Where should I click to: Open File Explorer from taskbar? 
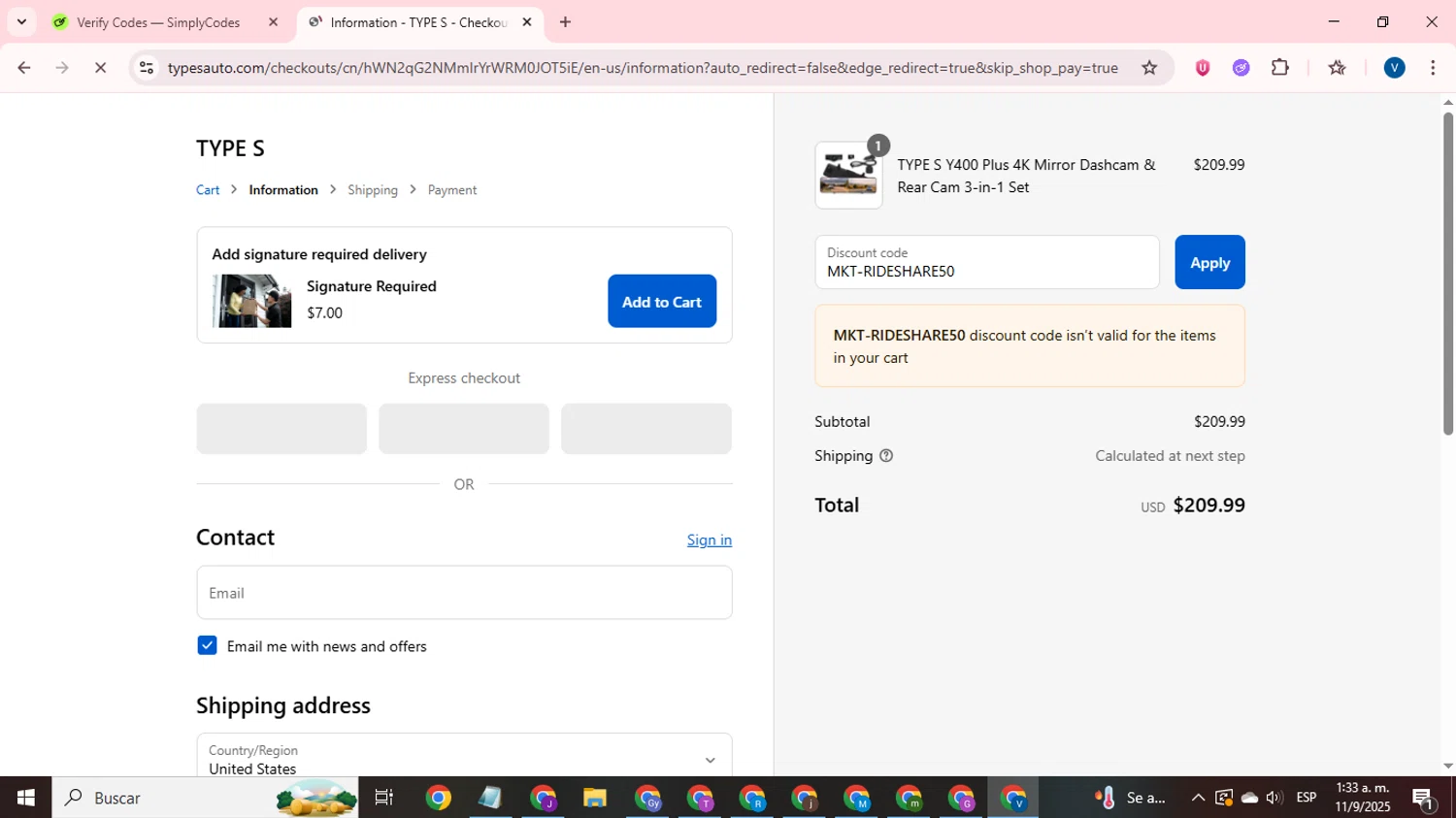[594, 798]
